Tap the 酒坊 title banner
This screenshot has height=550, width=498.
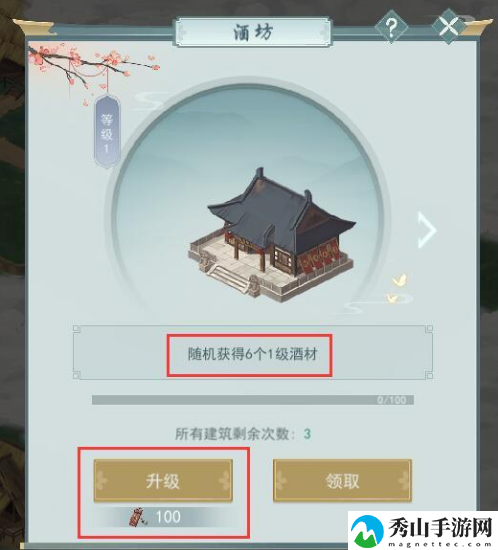point(253,32)
